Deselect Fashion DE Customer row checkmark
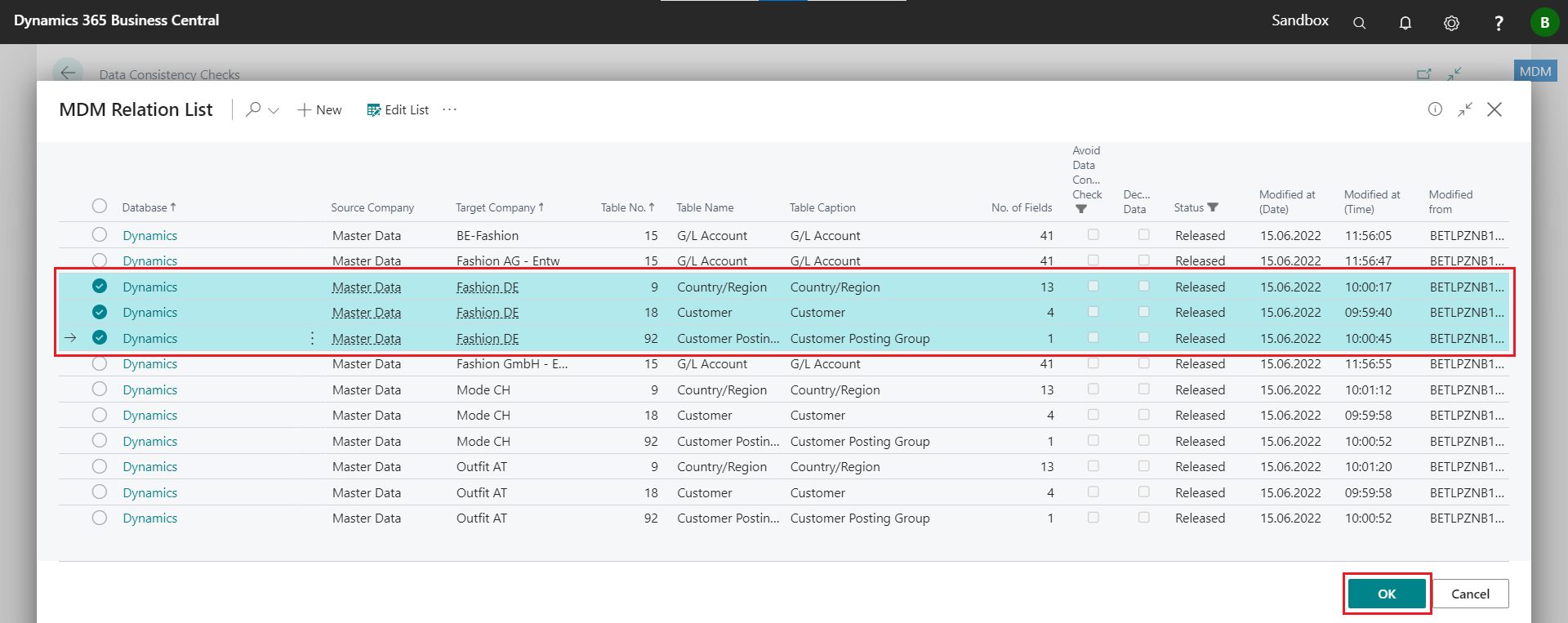The height and width of the screenshot is (623, 1568). [x=100, y=312]
